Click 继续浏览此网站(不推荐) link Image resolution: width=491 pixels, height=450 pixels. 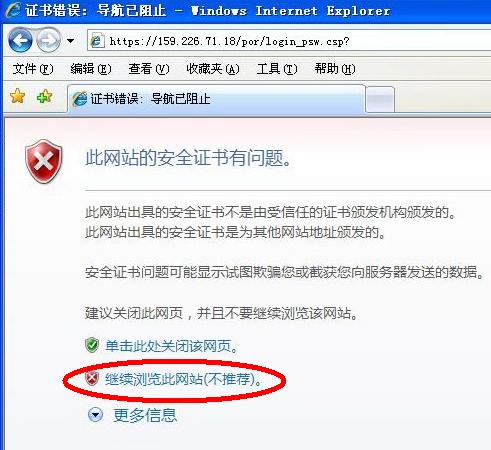point(183,379)
